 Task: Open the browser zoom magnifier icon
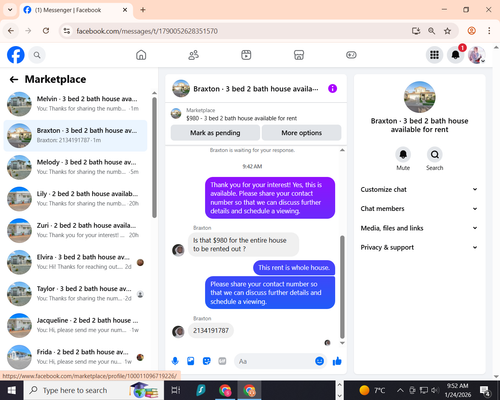point(431,31)
